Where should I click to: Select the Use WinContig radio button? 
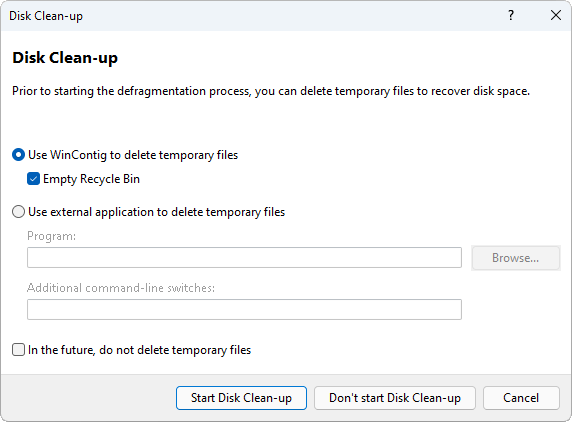[19, 155]
